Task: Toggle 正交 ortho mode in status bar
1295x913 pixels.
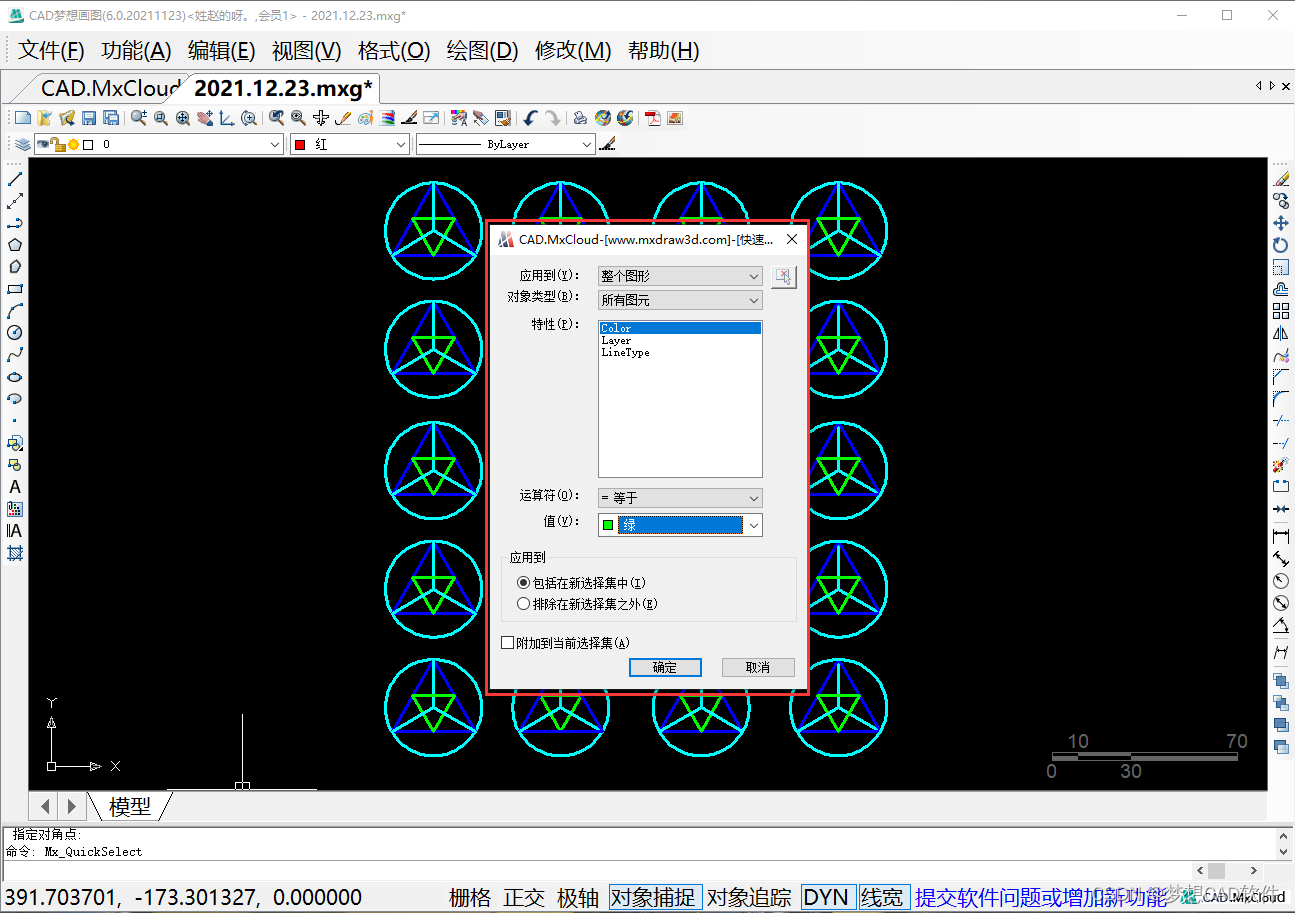Action: click(524, 897)
